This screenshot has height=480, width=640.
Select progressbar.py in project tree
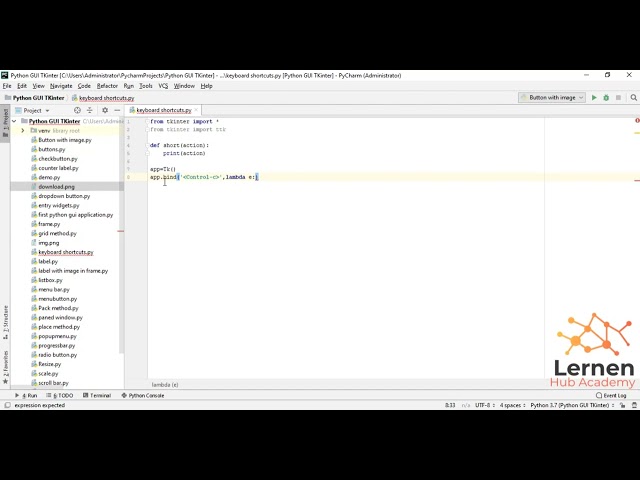[57, 345]
